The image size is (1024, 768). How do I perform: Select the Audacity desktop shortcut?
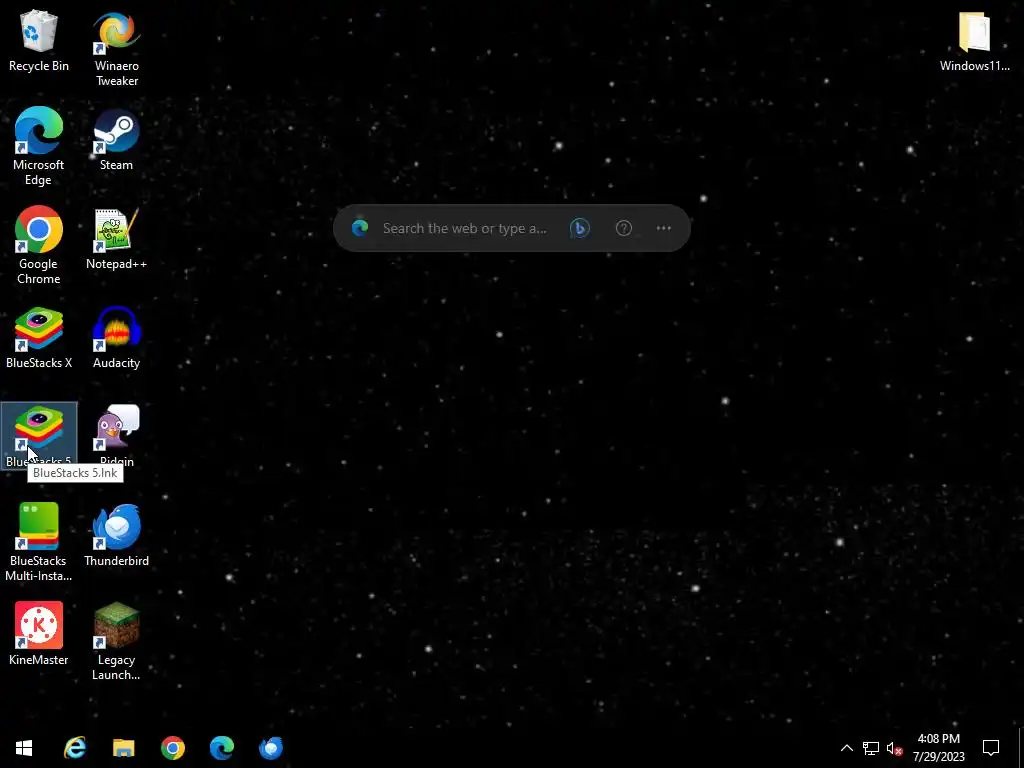coord(116,338)
